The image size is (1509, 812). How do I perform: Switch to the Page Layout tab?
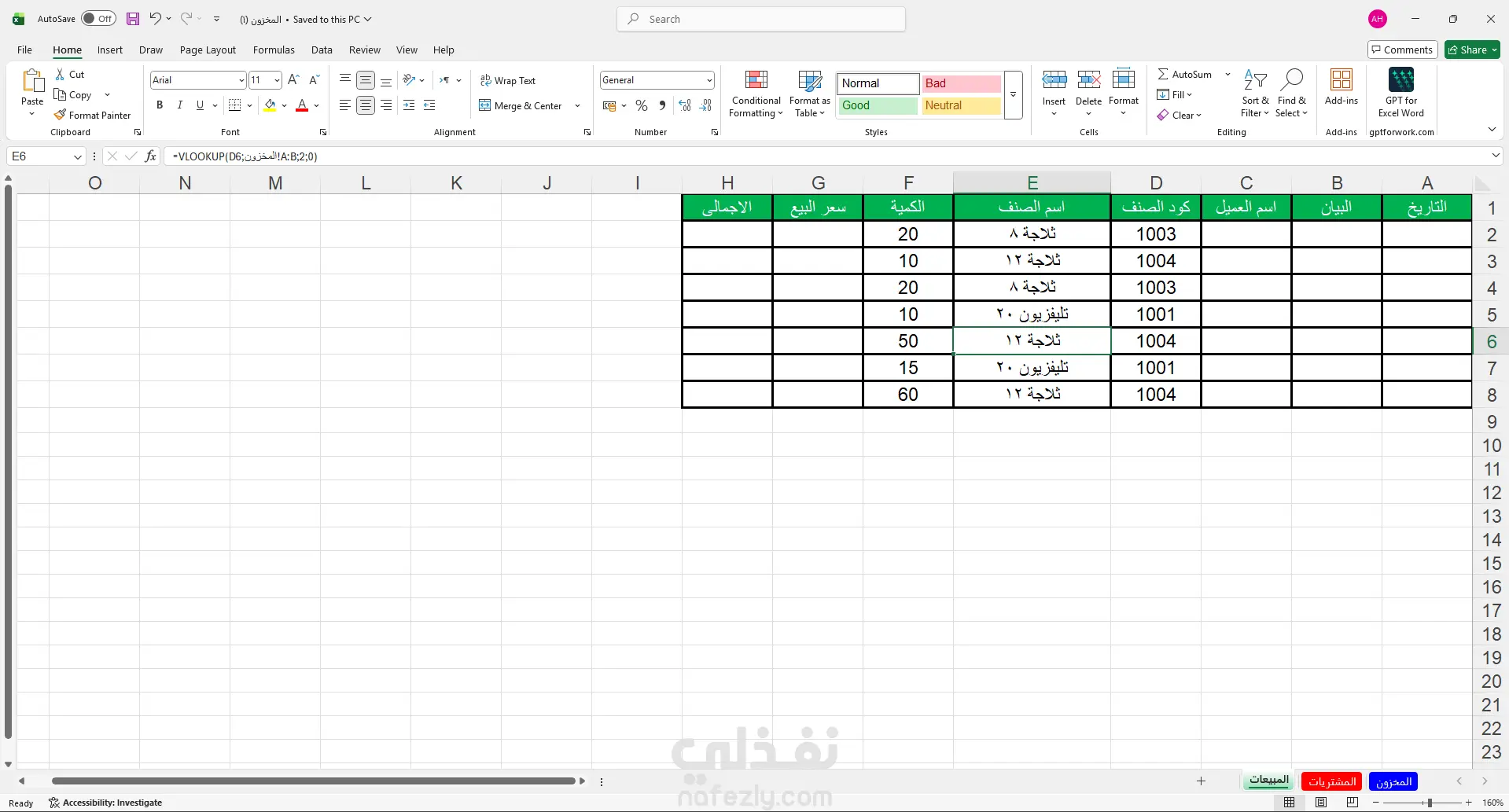click(208, 50)
